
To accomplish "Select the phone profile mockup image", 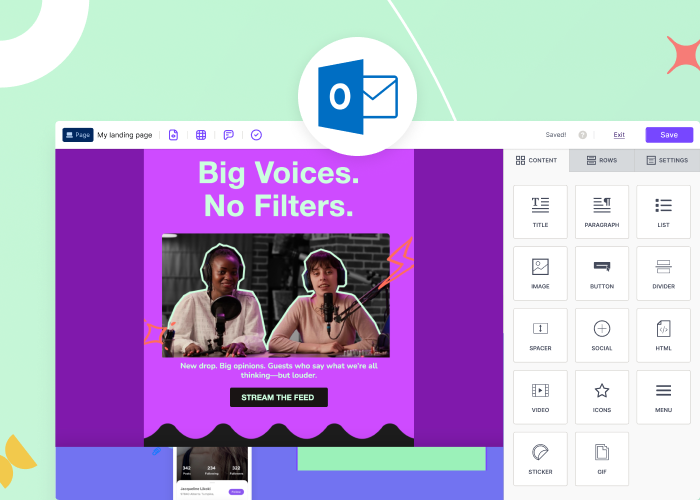I will click(212, 473).
